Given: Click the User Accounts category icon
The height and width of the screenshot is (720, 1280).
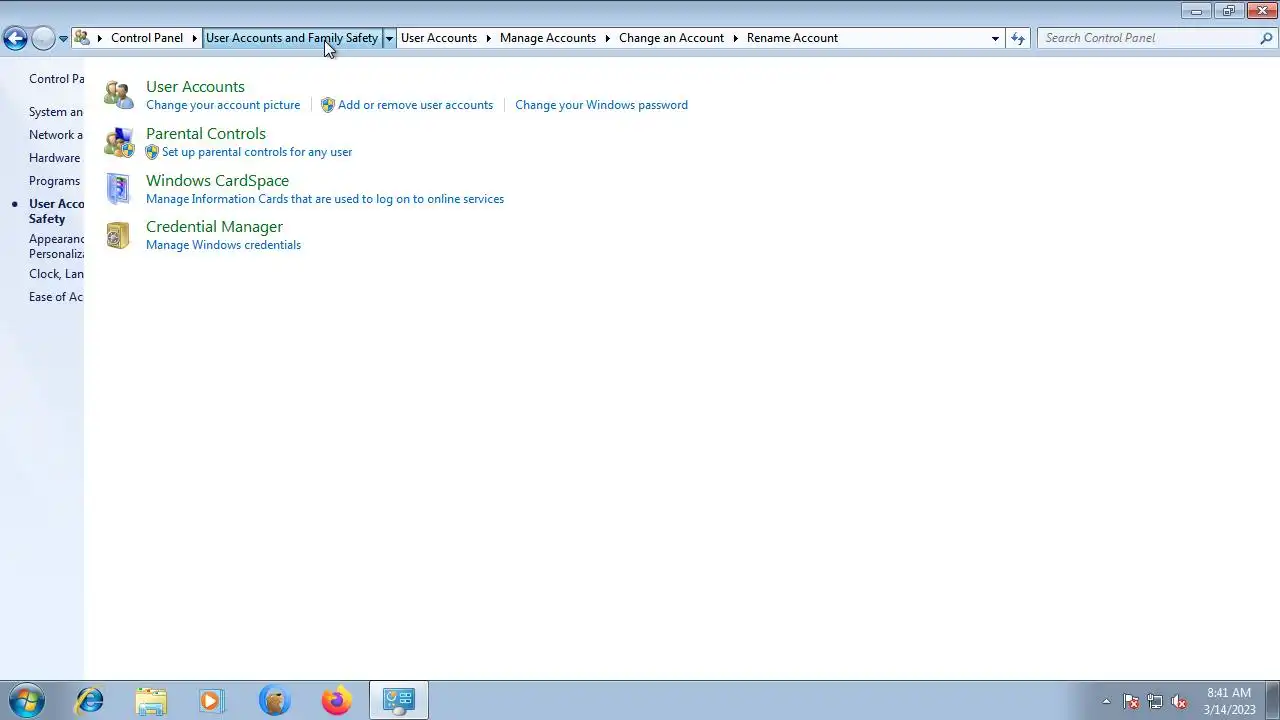Looking at the screenshot, I should pyautogui.click(x=119, y=95).
